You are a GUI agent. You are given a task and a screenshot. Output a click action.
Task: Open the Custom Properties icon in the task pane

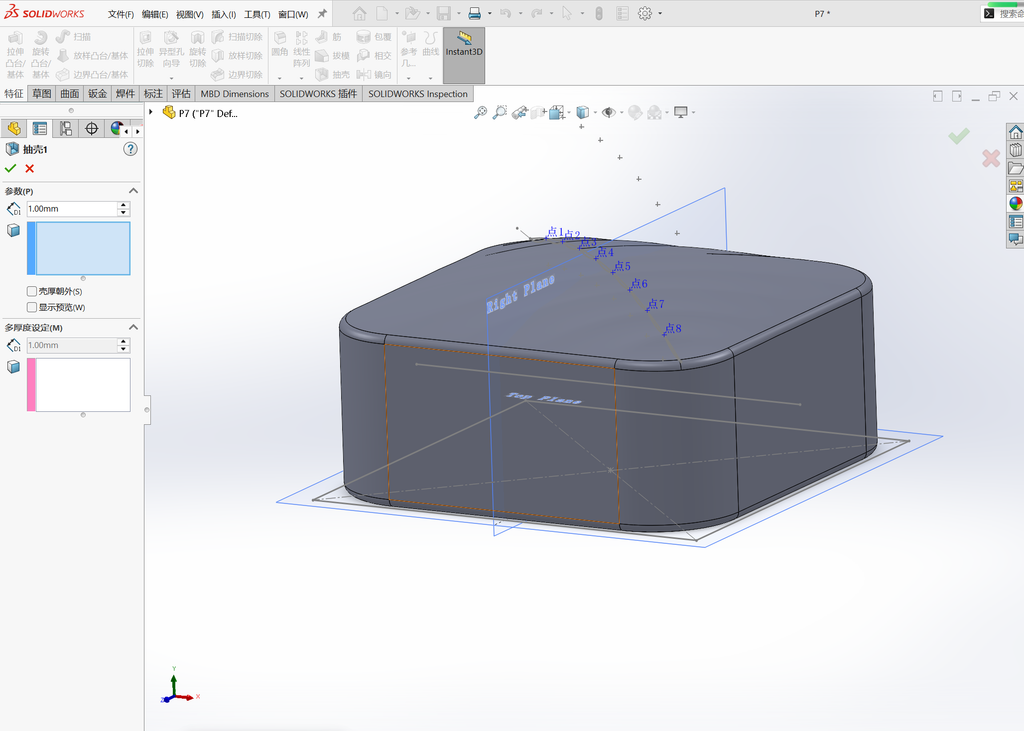pyautogui.click(x=1016, y=222)
